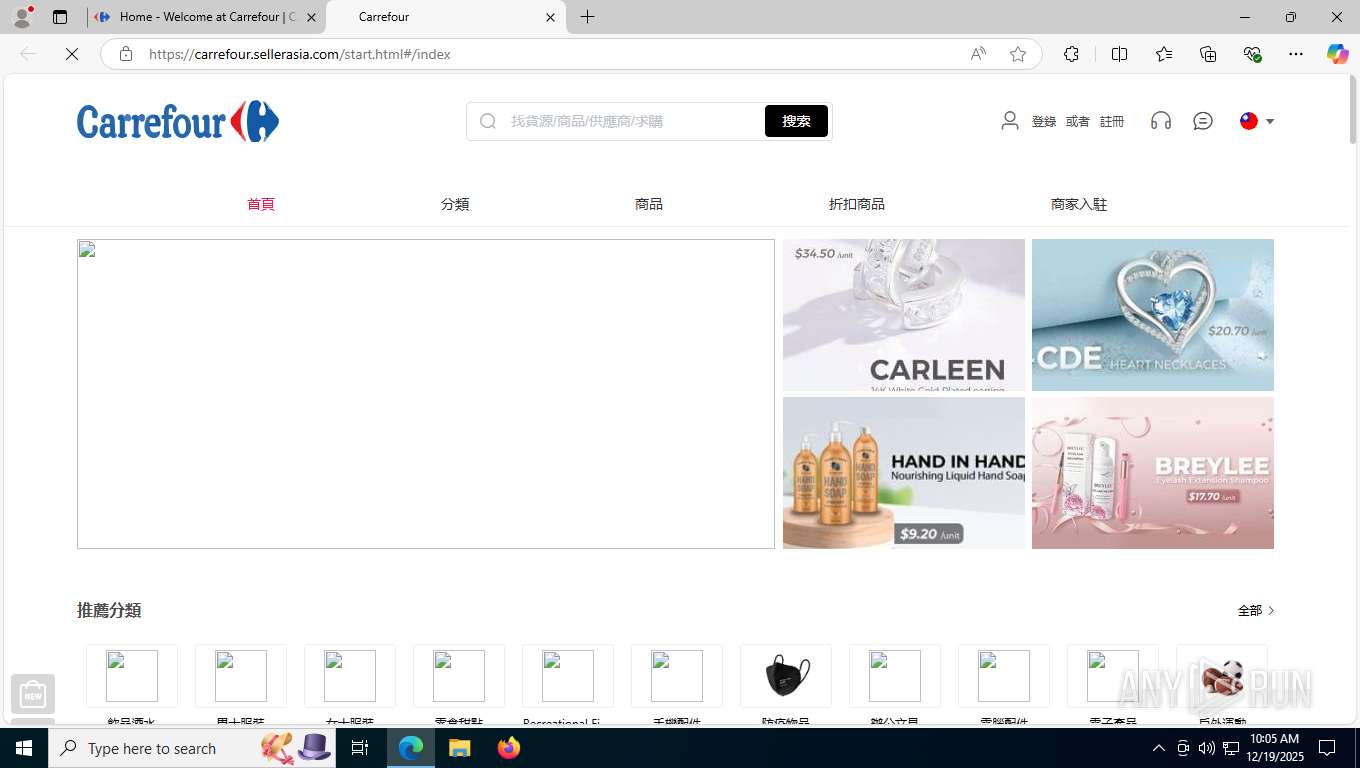The width and height of the screenshot is (1360, 768).
Task: Select the 首頁 home menu item
Action: coord(261,204)
